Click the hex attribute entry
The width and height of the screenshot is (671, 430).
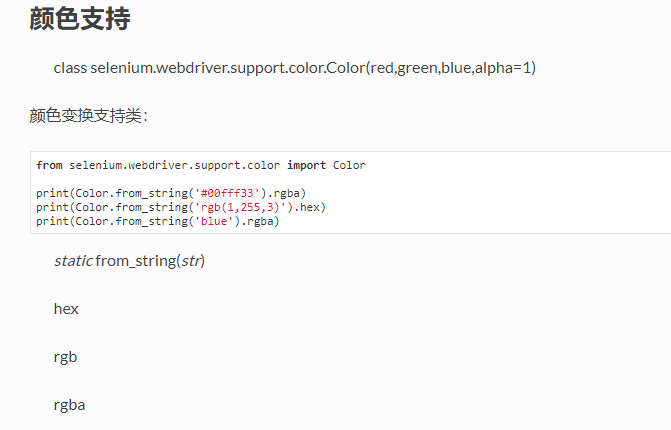pyautogui.click(x=66, y=308)
